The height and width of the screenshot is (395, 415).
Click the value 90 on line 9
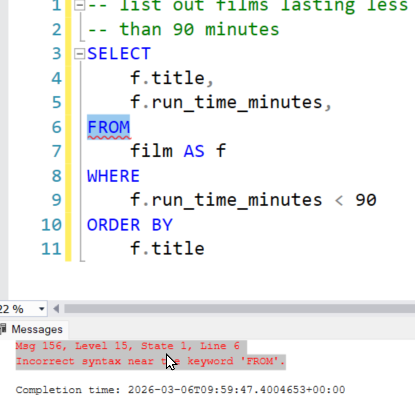(366, 200)
